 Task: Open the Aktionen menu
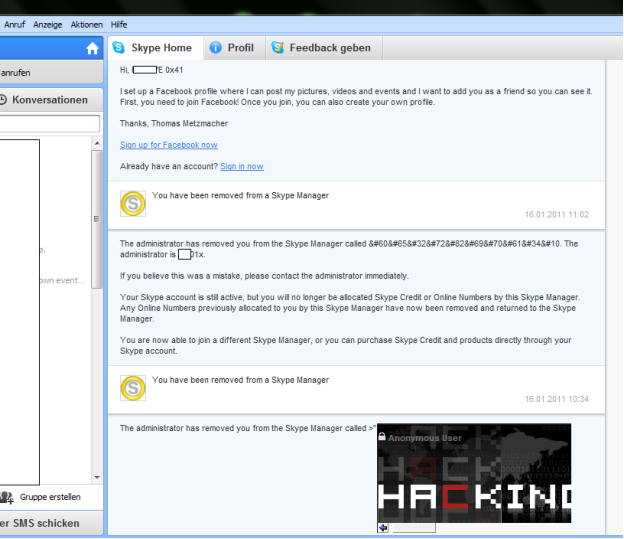pos(86,25)
